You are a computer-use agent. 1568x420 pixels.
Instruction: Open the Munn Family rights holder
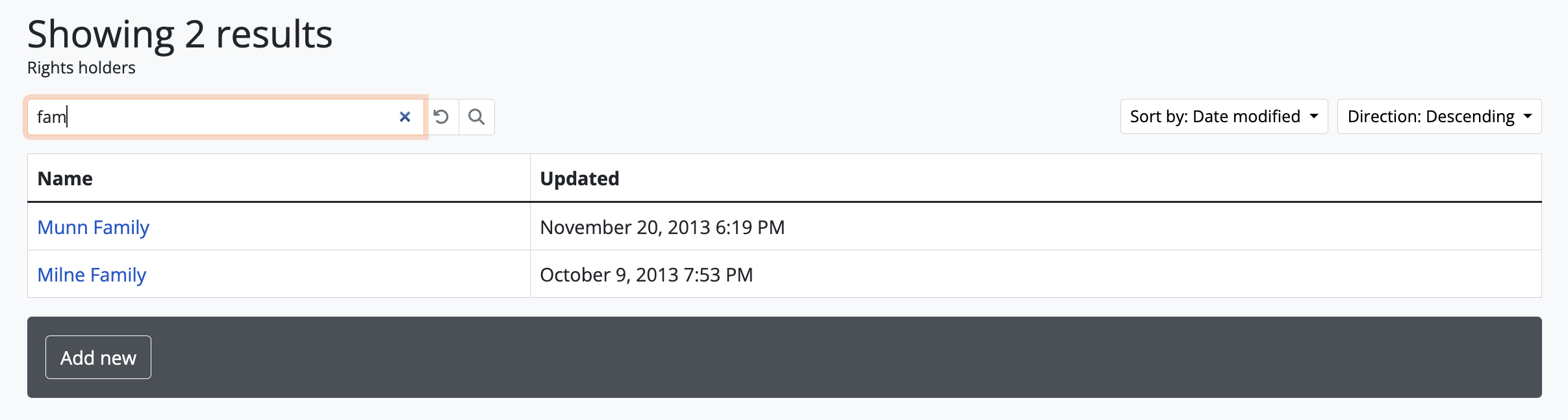click(x=94, y=228)
